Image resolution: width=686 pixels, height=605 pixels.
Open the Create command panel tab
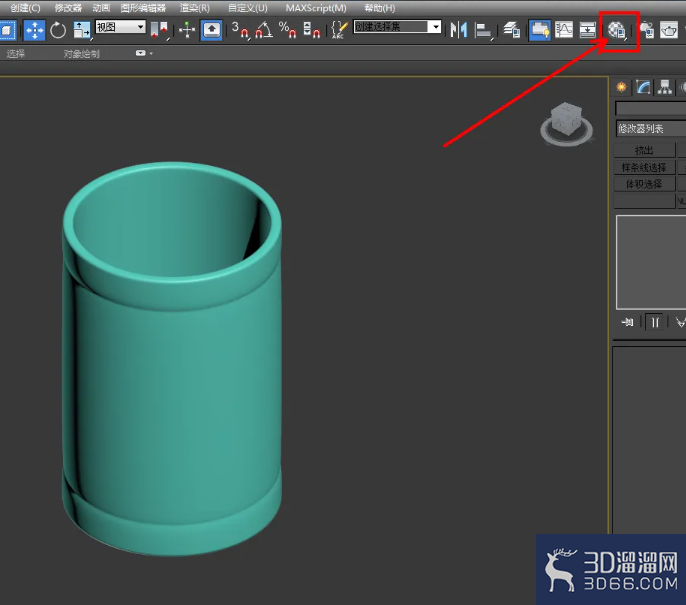[621, 87]
